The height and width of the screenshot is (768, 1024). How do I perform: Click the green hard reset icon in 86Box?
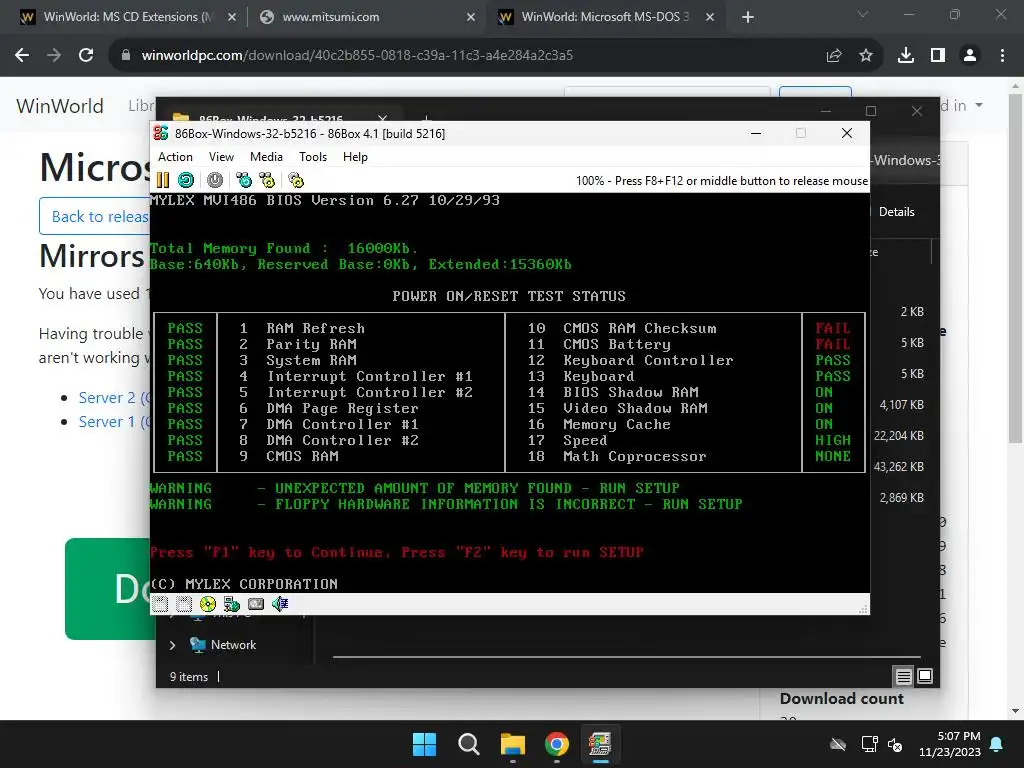186,180
